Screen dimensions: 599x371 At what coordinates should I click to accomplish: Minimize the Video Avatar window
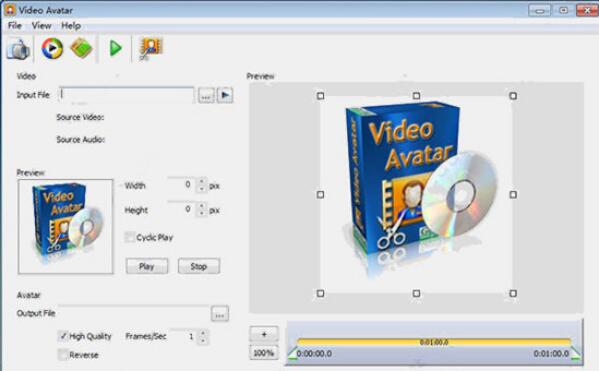(539, 10)
